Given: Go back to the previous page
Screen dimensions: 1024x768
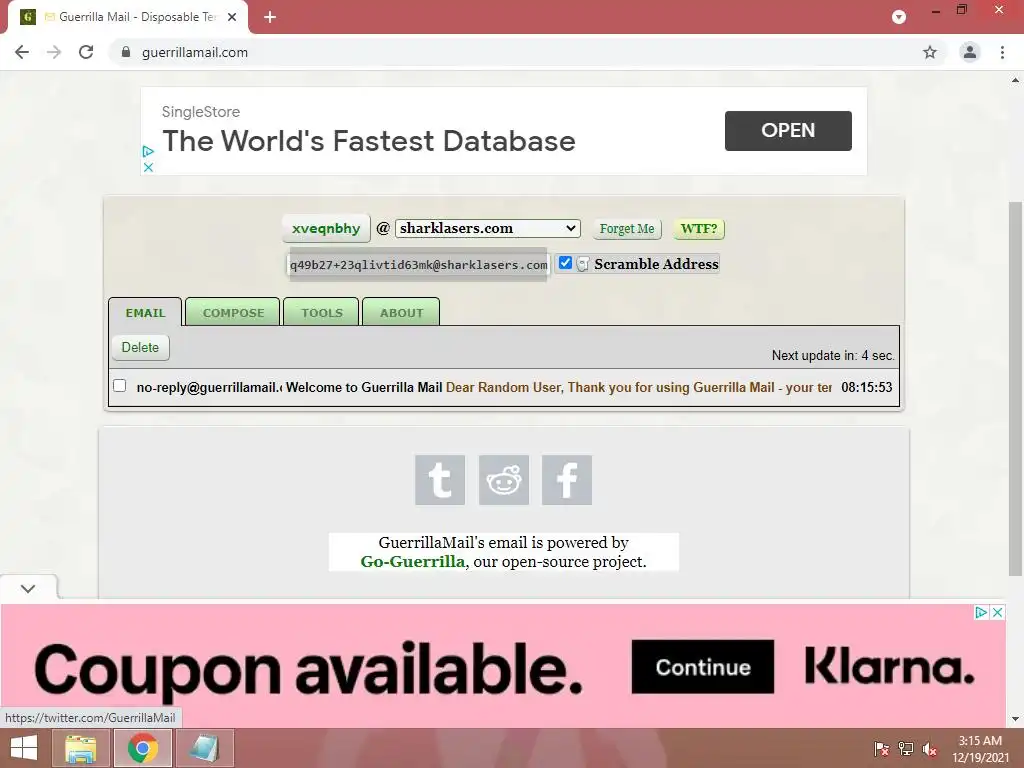Looking at the screenshot, I should 22,52.
